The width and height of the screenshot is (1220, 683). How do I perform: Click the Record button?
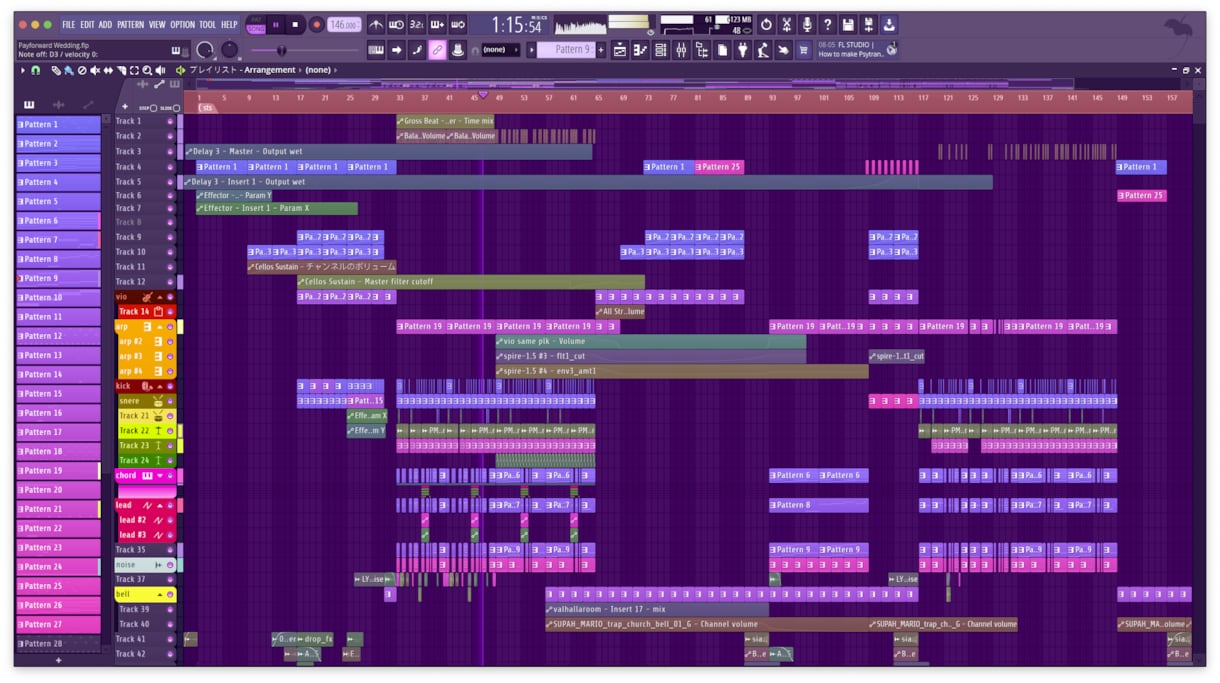click(316, 24)
